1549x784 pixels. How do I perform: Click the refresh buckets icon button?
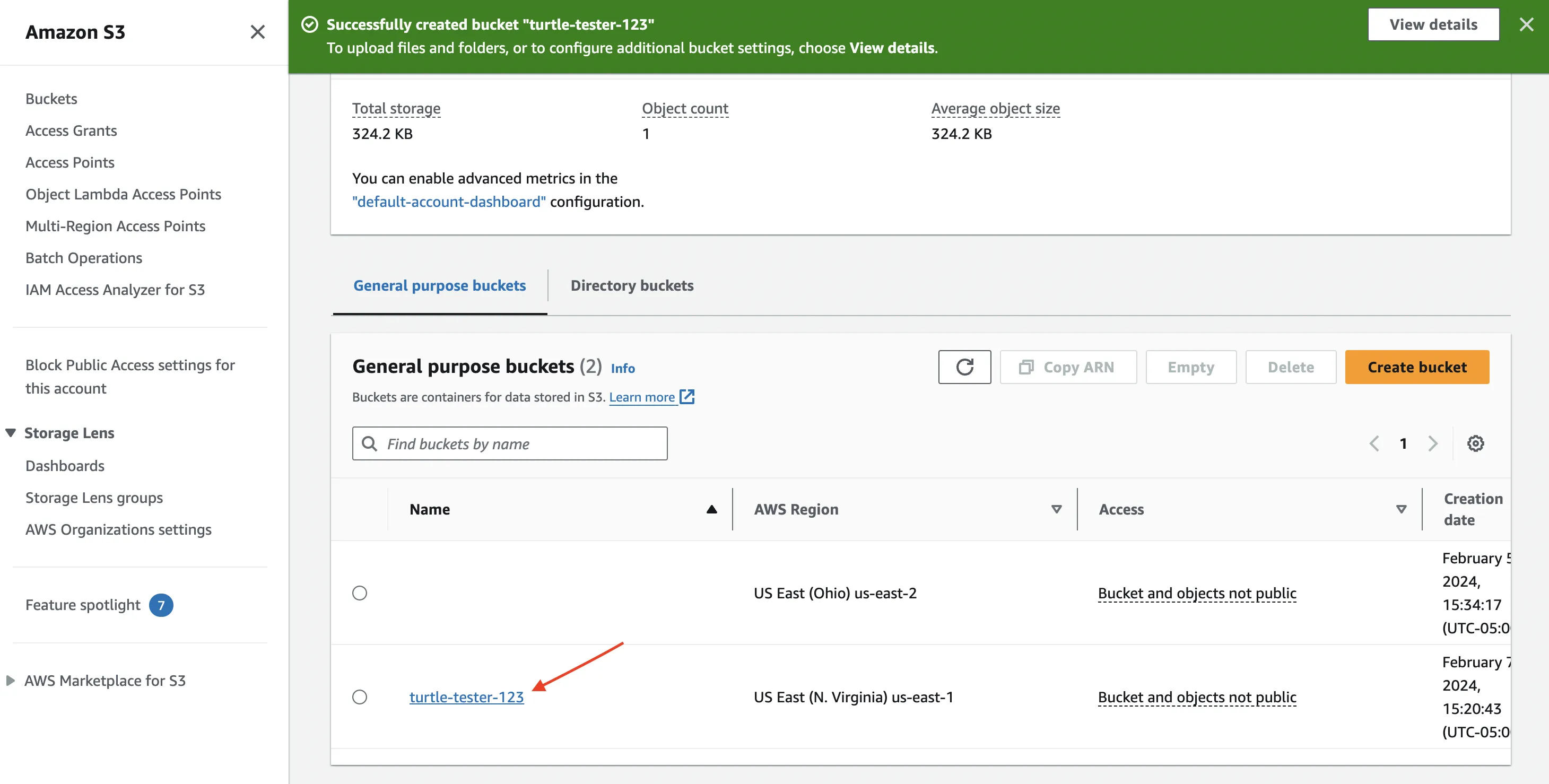tap(964, 367)
